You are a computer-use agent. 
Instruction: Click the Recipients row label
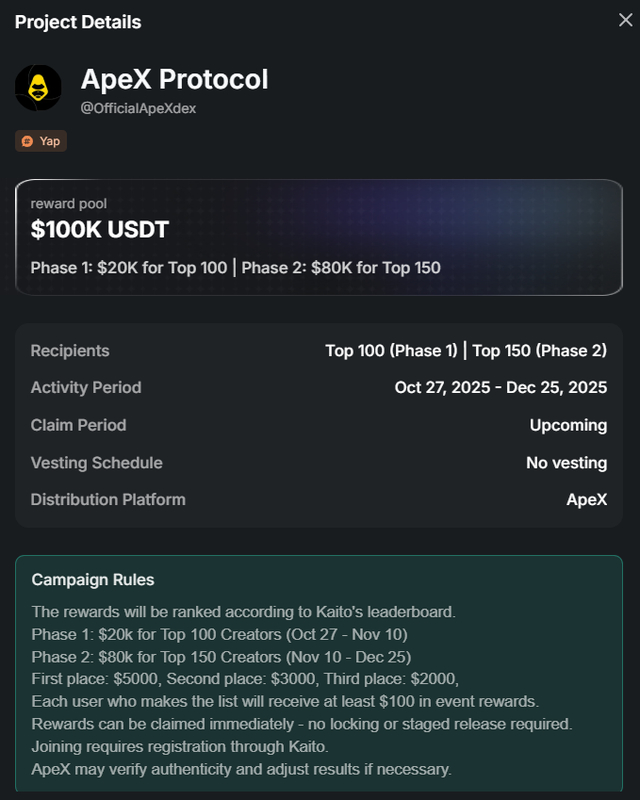pyautogui.click(x=70, y=351)
